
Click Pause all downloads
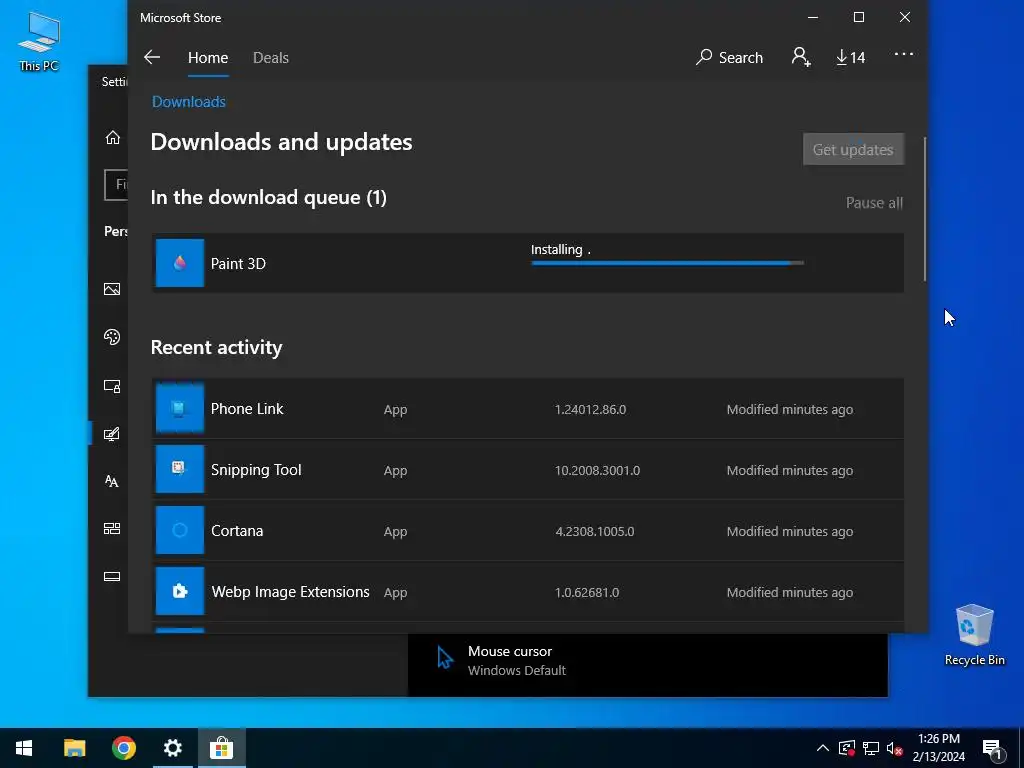(874, 202)
